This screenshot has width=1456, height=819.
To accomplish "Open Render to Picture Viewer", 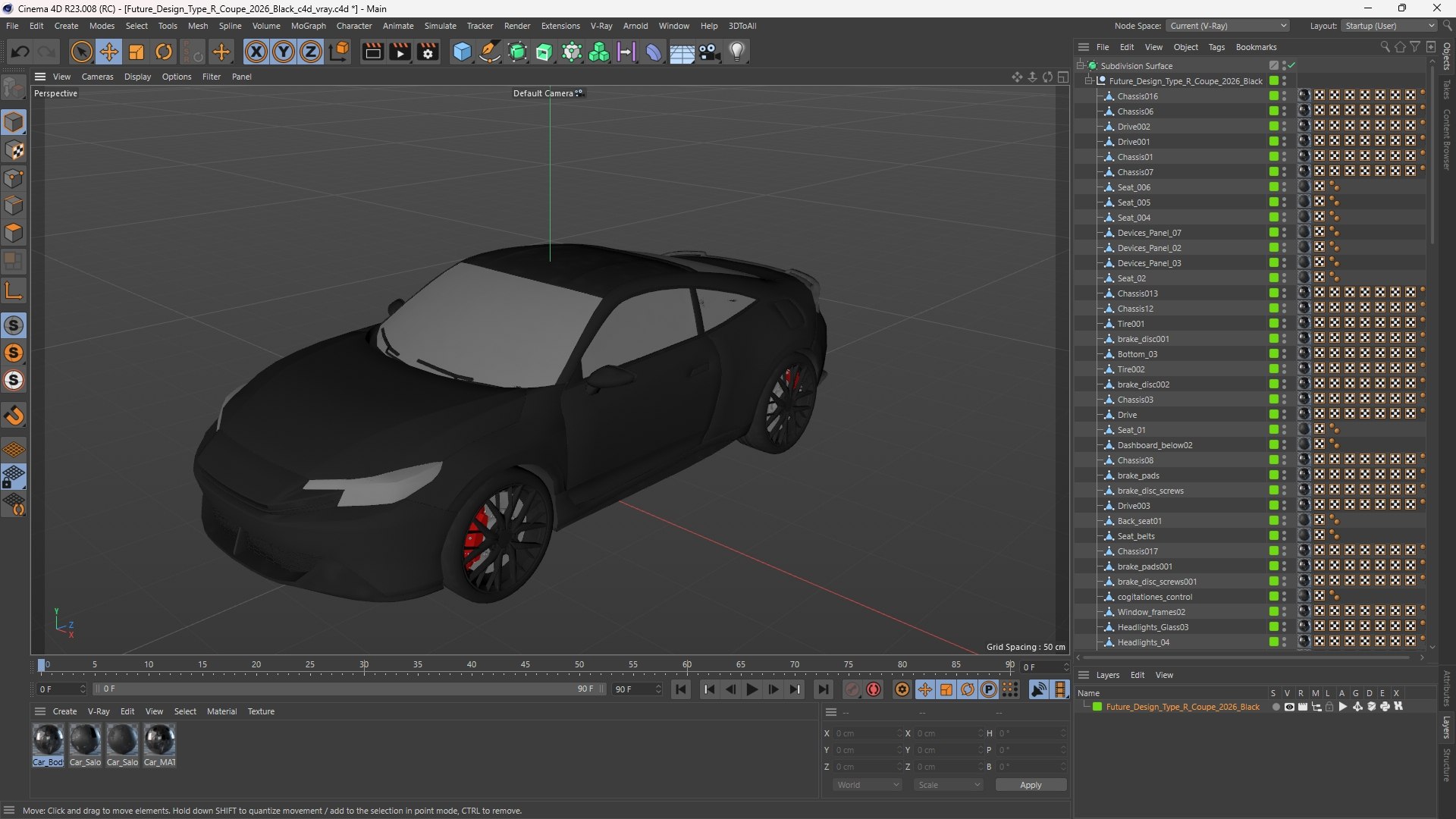I will 400,52.
